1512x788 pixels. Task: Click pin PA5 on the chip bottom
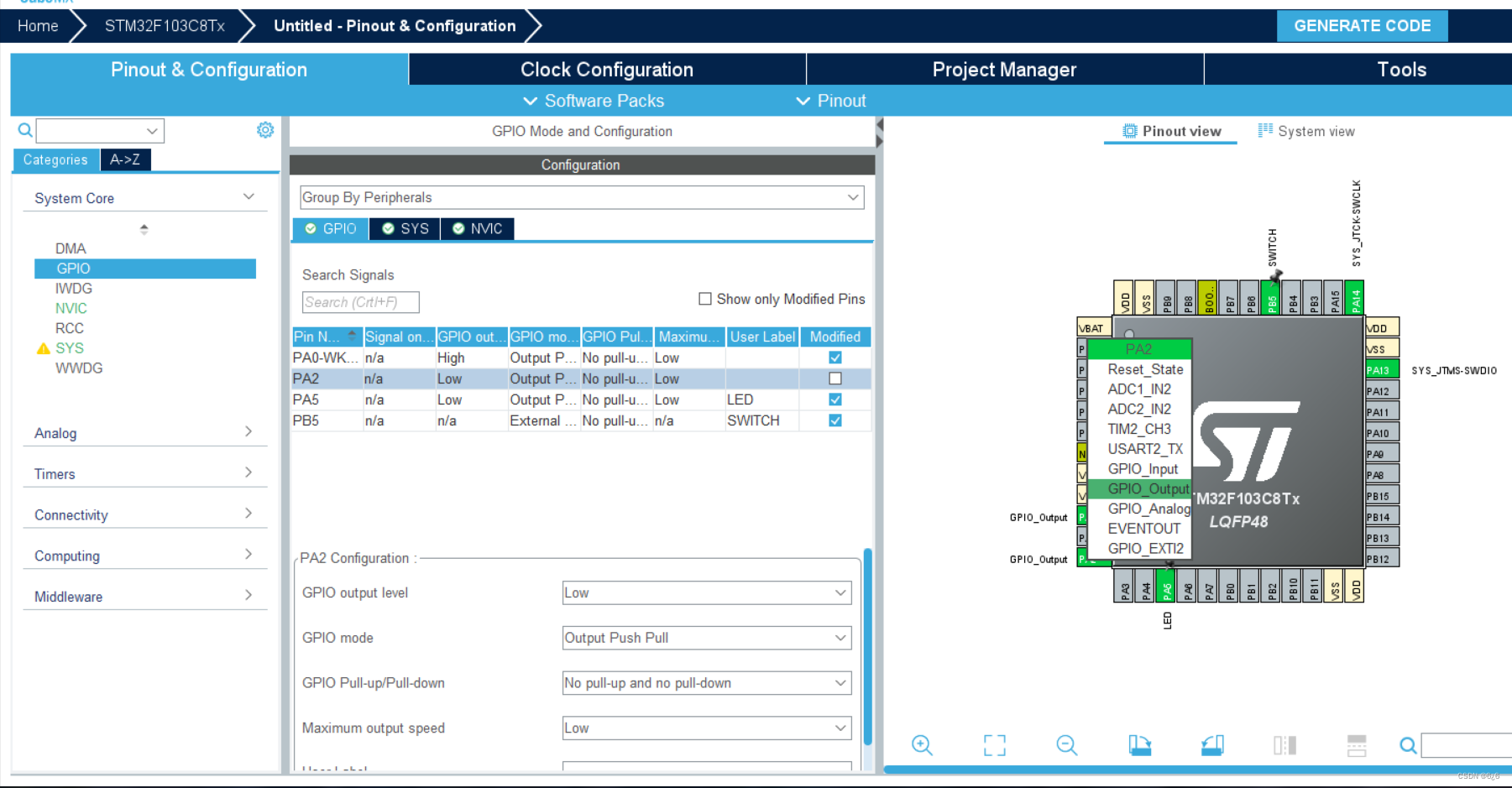point(1166,586)
